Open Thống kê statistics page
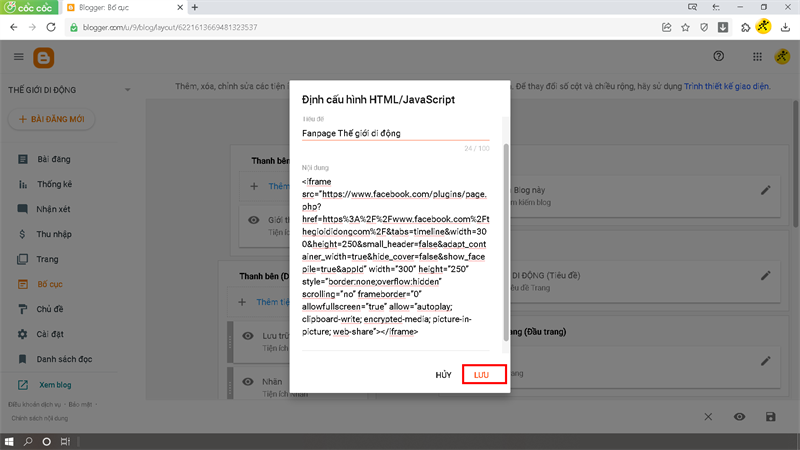The width and height of the screenshot is (800, 450). tap(54, 184)
